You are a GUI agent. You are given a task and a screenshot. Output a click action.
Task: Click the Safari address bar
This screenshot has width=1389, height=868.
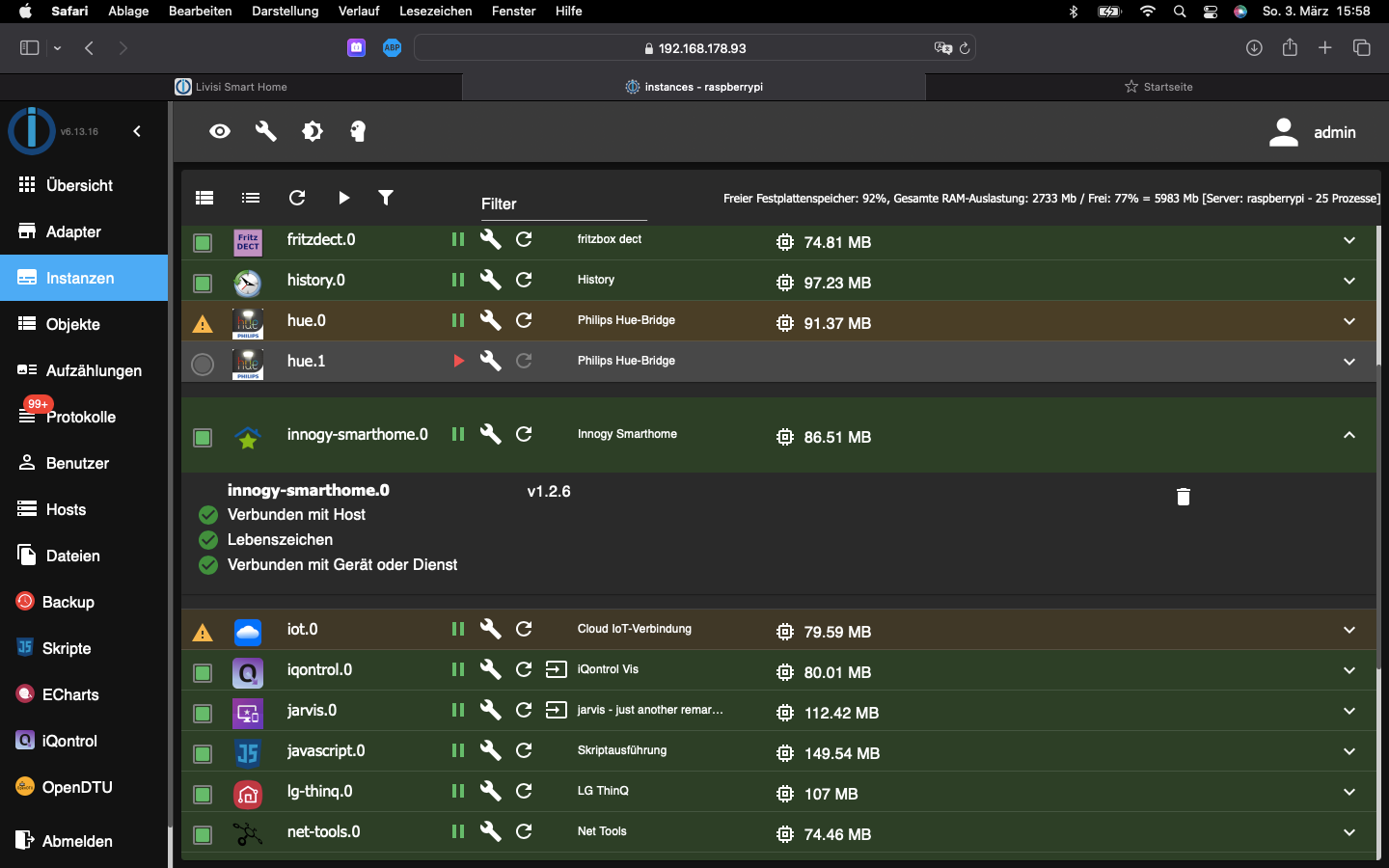coord(694,48)
